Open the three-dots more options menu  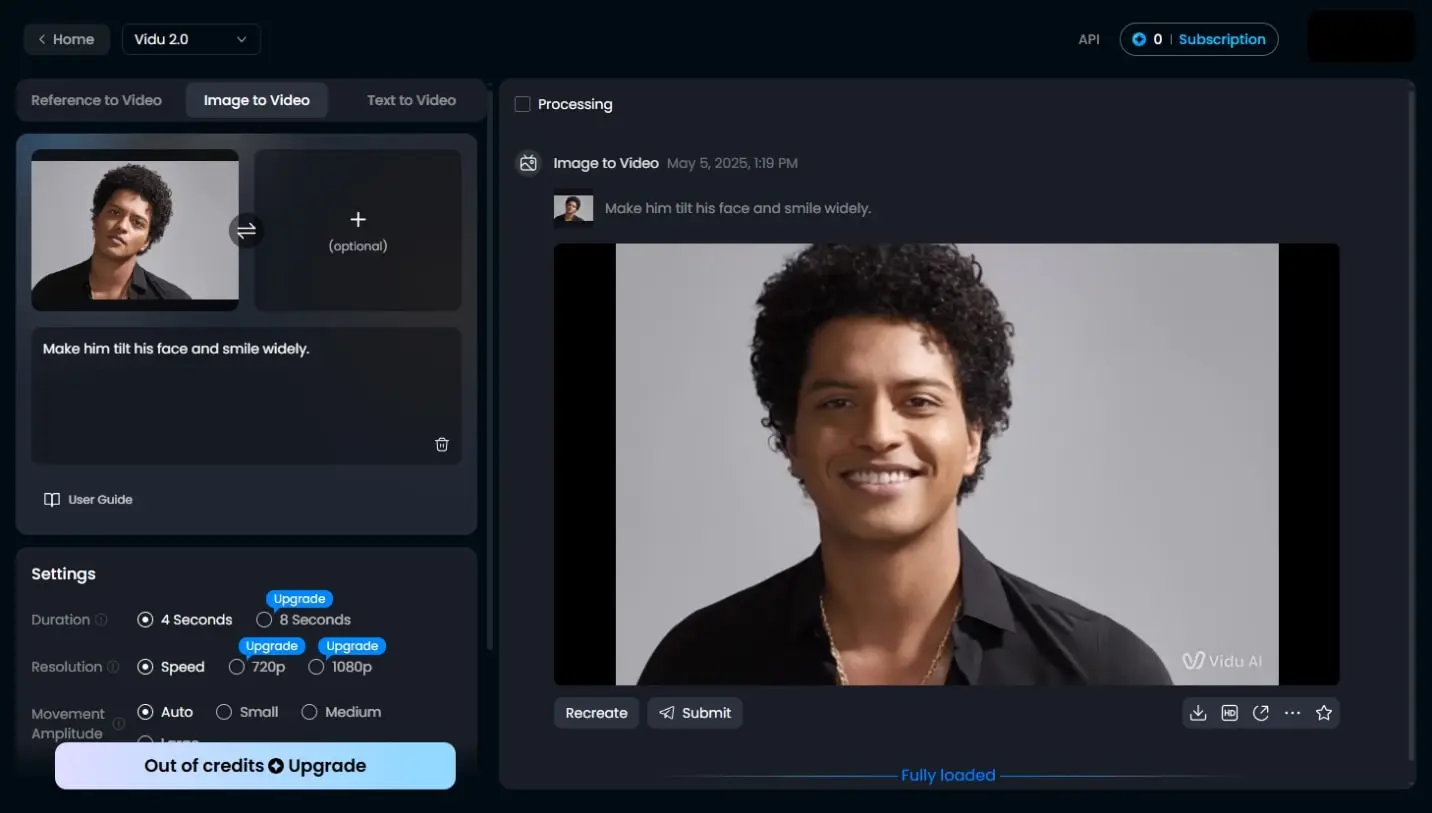pyautogui.click(x=1292, y=713)
